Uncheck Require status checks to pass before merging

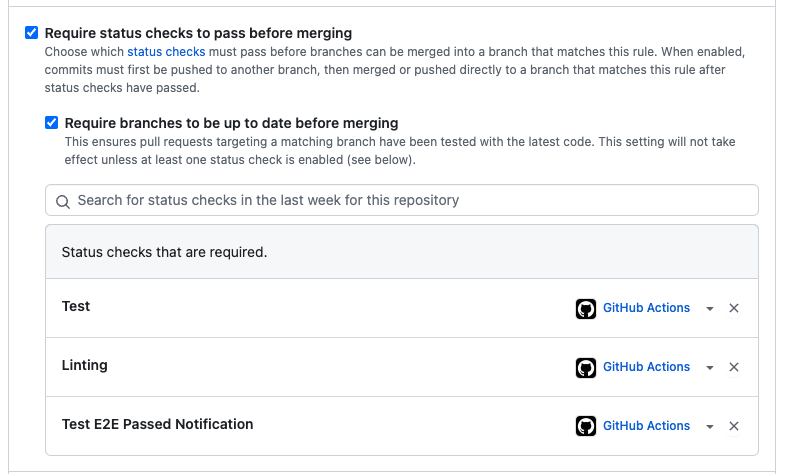coord(31,33)
